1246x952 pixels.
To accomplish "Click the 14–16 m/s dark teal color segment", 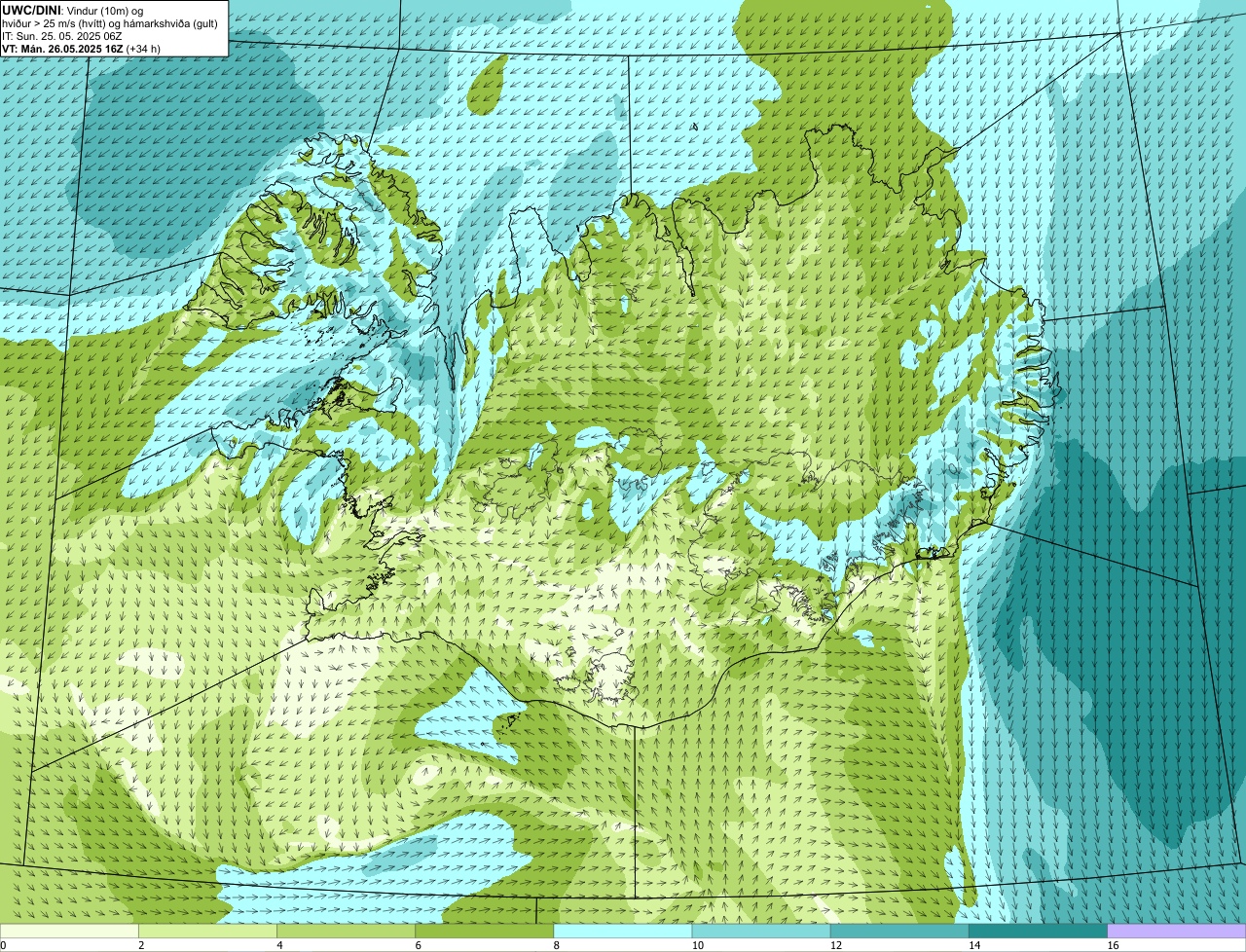I will point(1039,931).
